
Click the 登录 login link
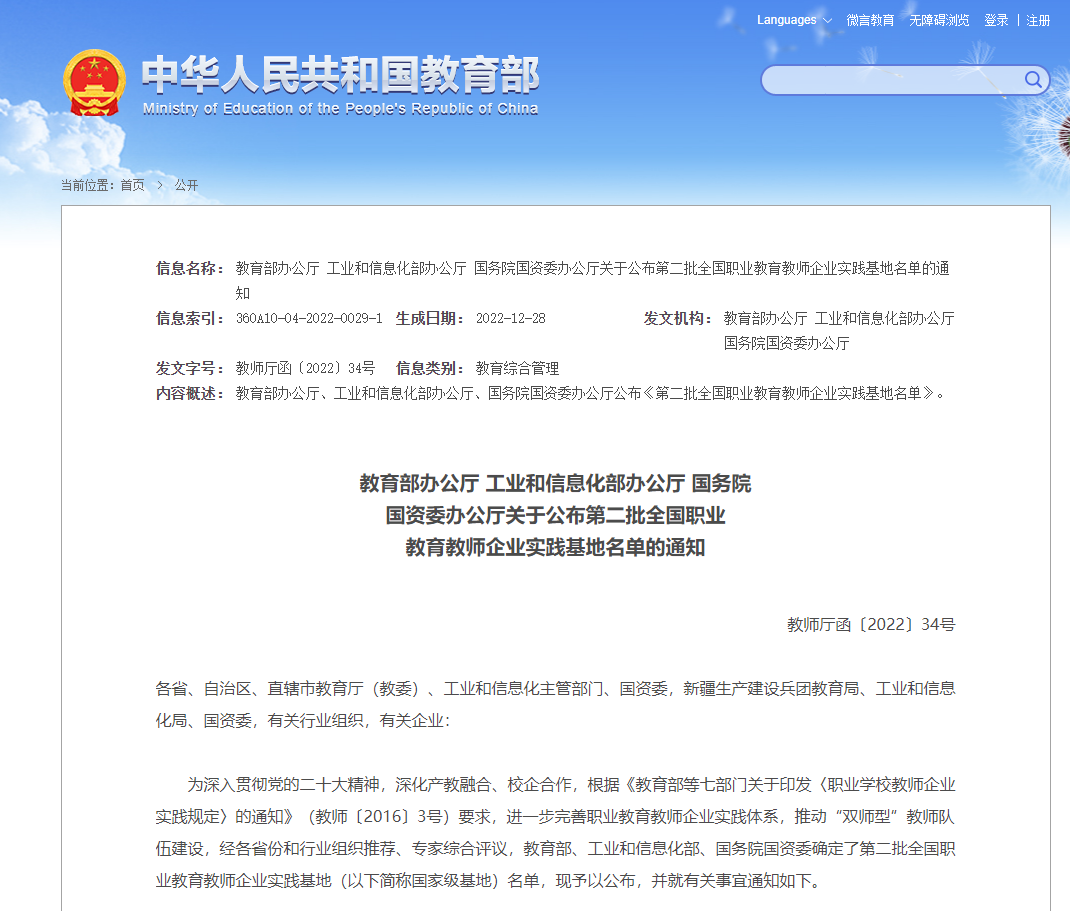tap(996, 20)
